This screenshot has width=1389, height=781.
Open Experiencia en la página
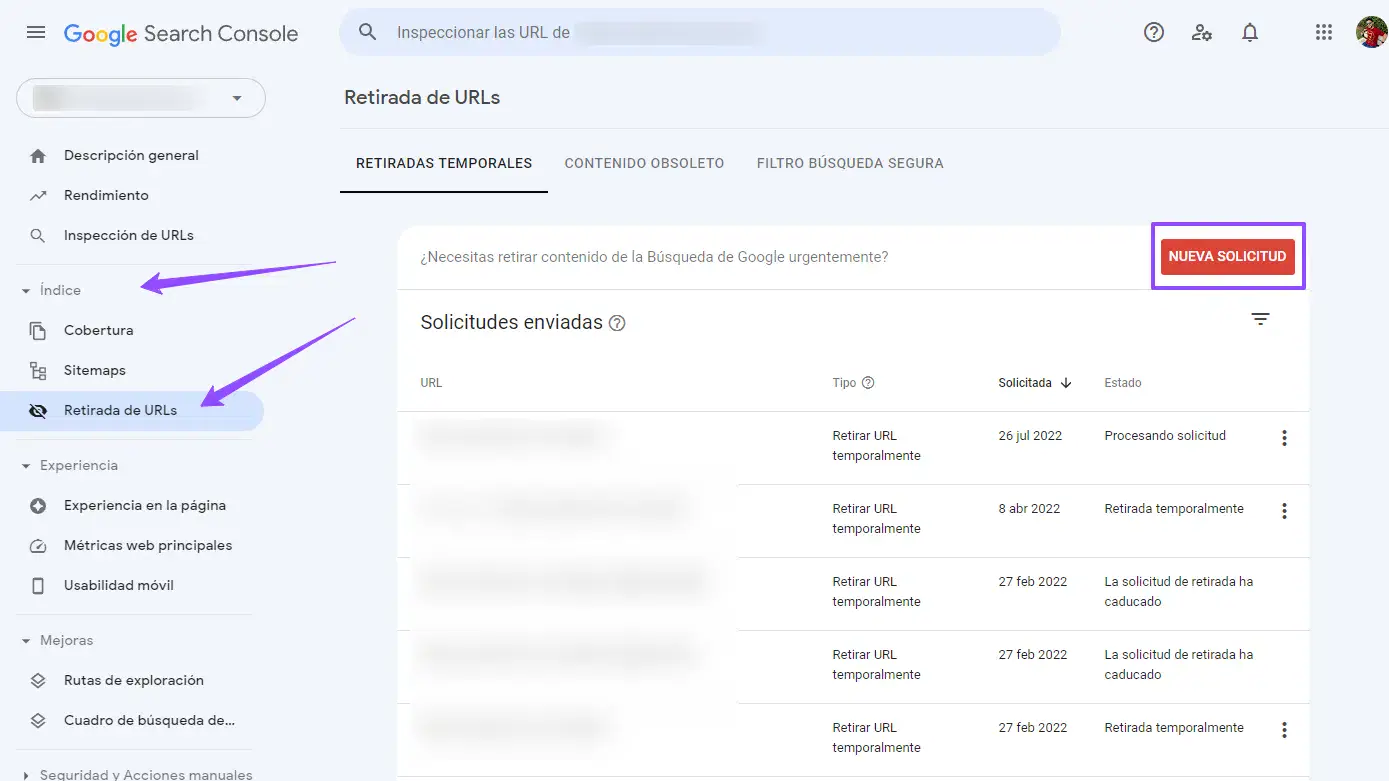click(145, 505)
